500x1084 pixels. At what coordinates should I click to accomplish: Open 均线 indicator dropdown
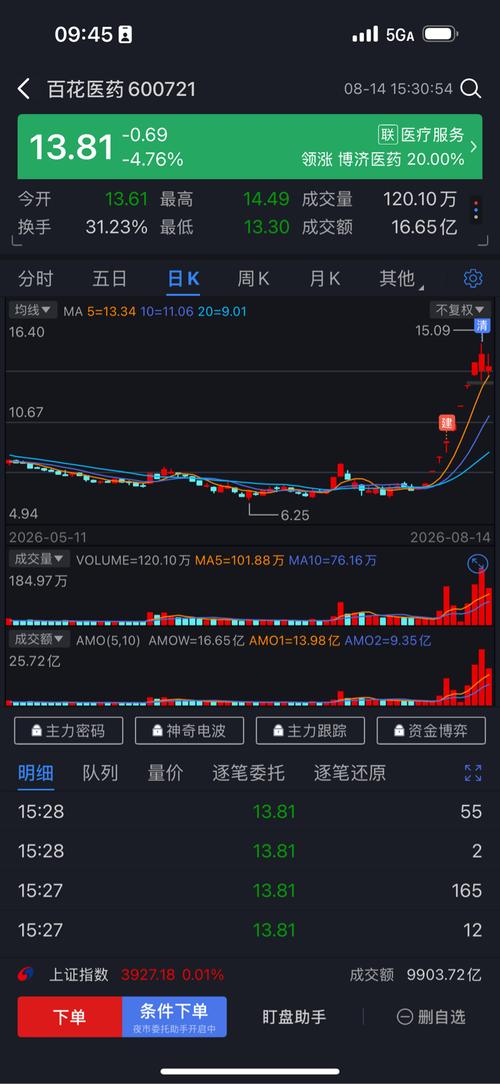[x=34, y=310]
